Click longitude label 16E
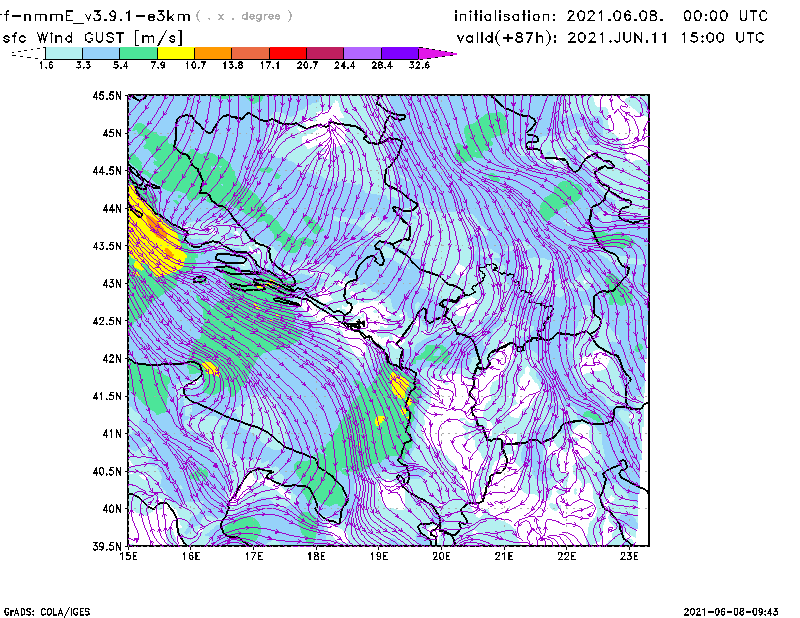The image size is (800, 618). click(x=191, y=556)
